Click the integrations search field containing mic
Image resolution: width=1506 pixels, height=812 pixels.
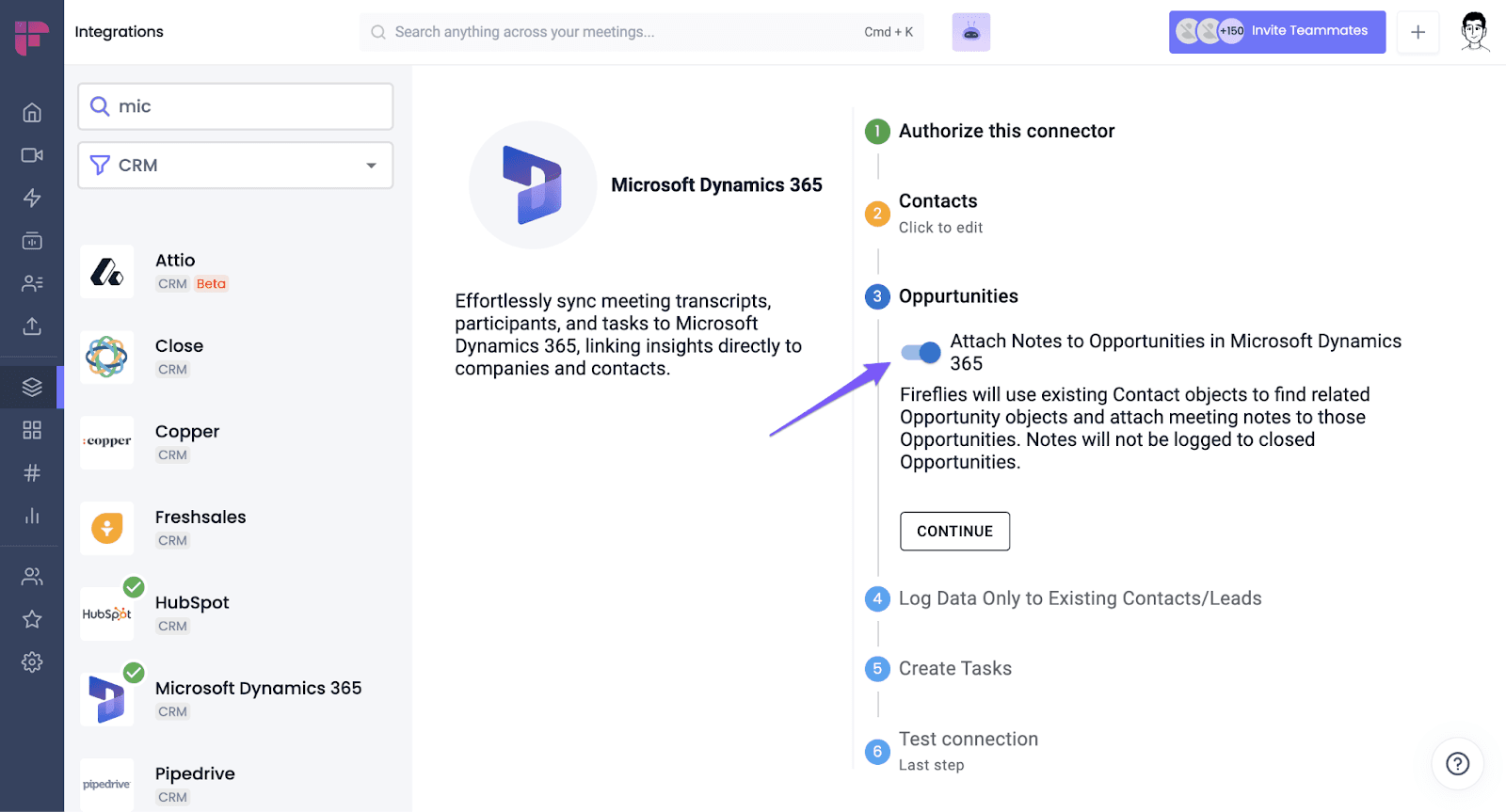pos(235,106)
